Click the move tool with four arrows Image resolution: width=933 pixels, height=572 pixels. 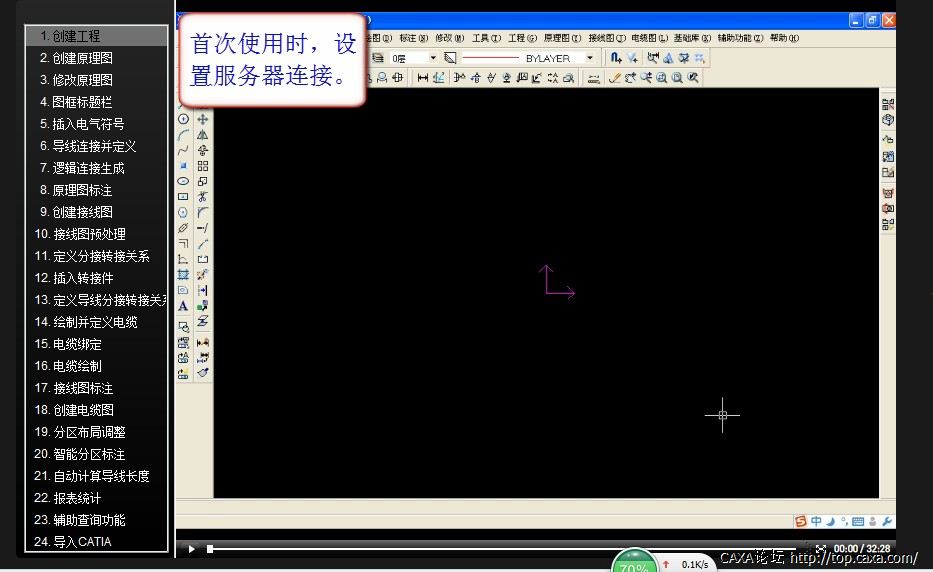203,119
